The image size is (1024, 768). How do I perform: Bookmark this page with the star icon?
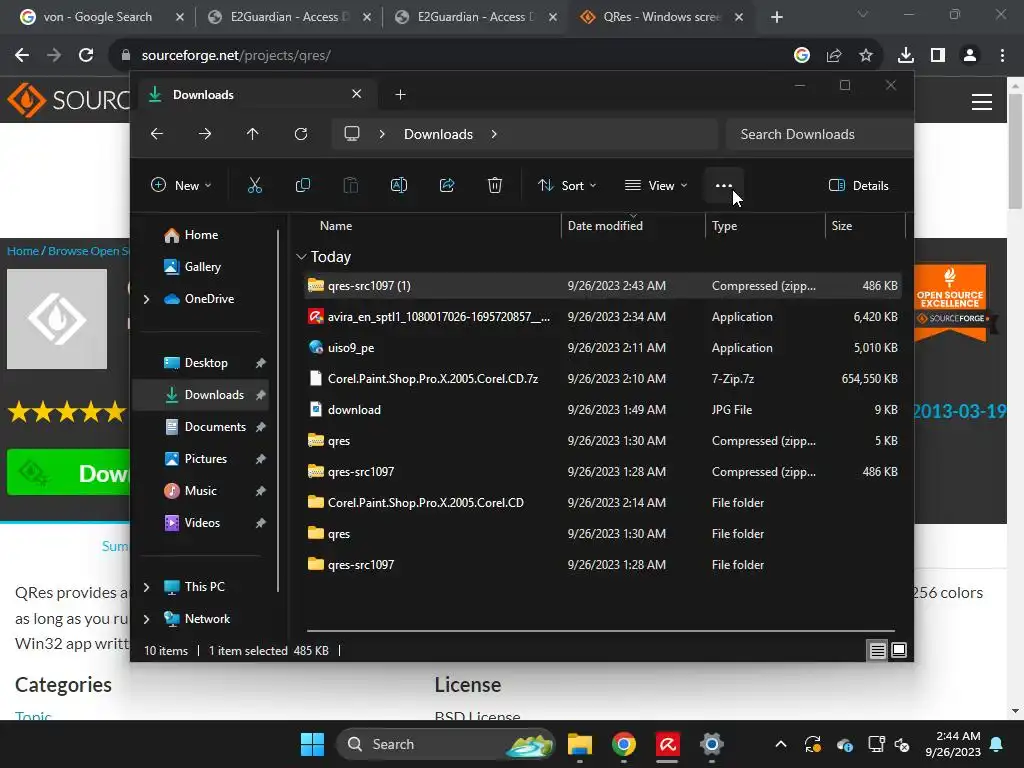pos(866,56)
